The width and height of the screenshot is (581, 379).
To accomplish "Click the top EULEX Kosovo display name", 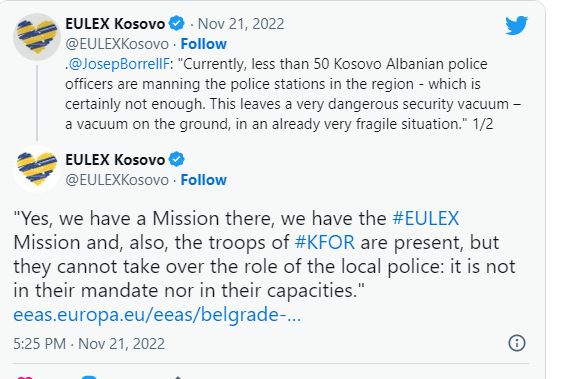I will click(x=115, y=24).
